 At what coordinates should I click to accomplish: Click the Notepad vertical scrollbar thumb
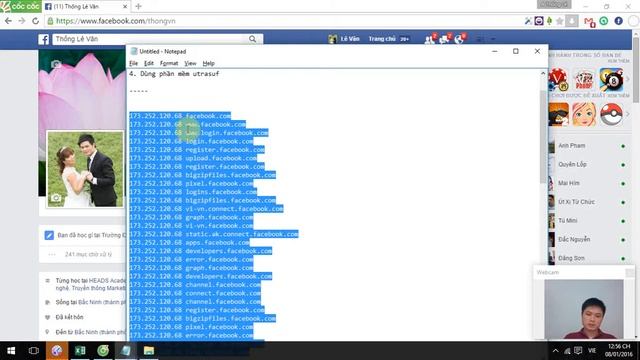tap(543, 137)
